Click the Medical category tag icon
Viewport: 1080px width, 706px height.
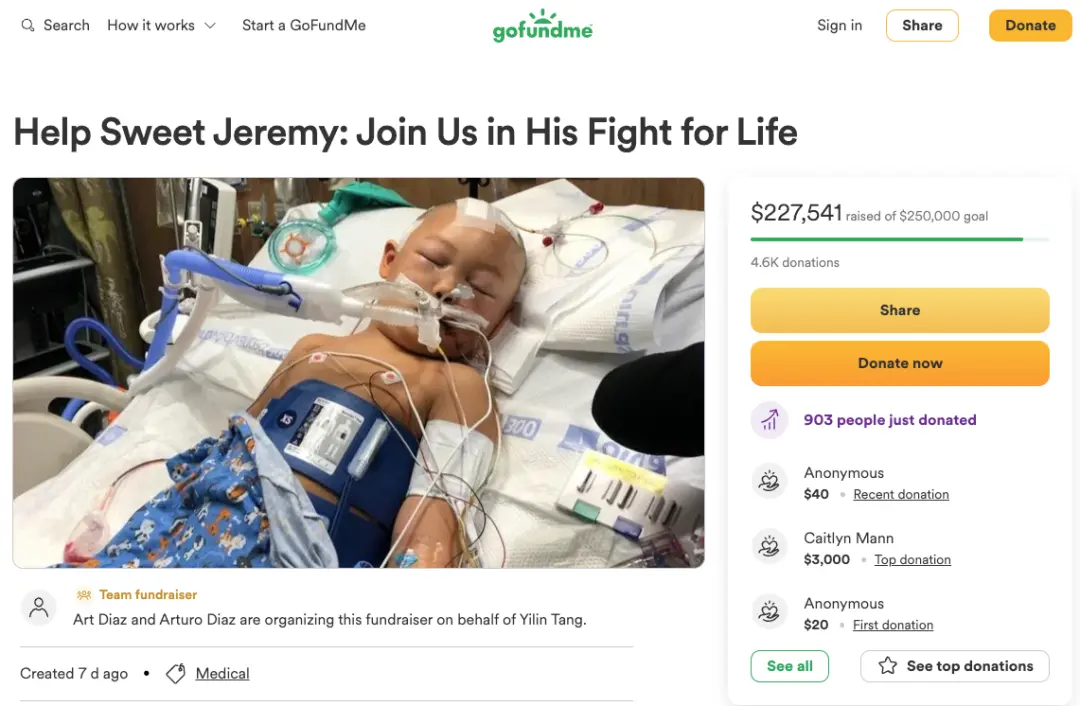pos(176,674)
